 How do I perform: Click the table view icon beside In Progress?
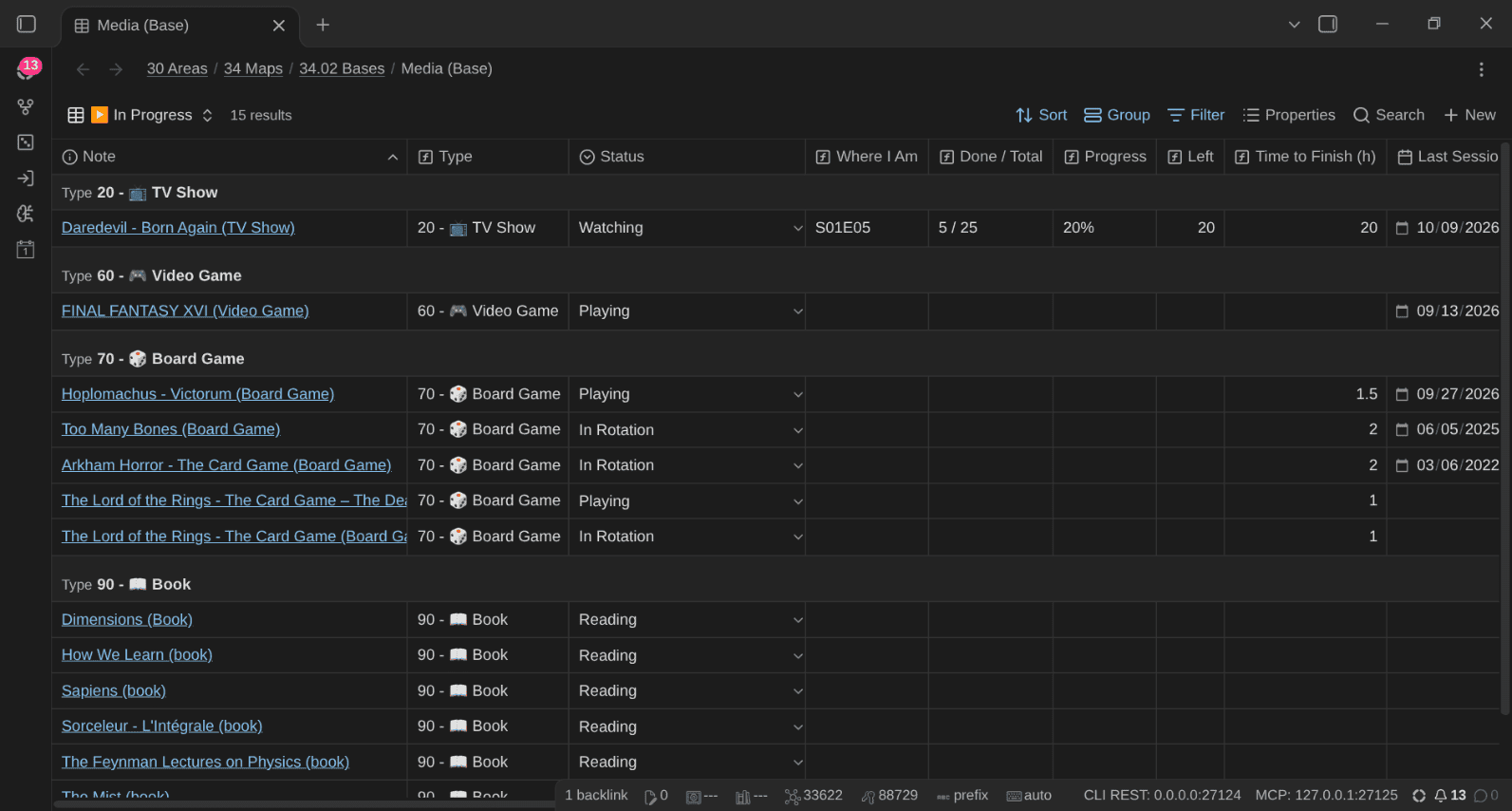pyautogui.click(x=76, y=115)
